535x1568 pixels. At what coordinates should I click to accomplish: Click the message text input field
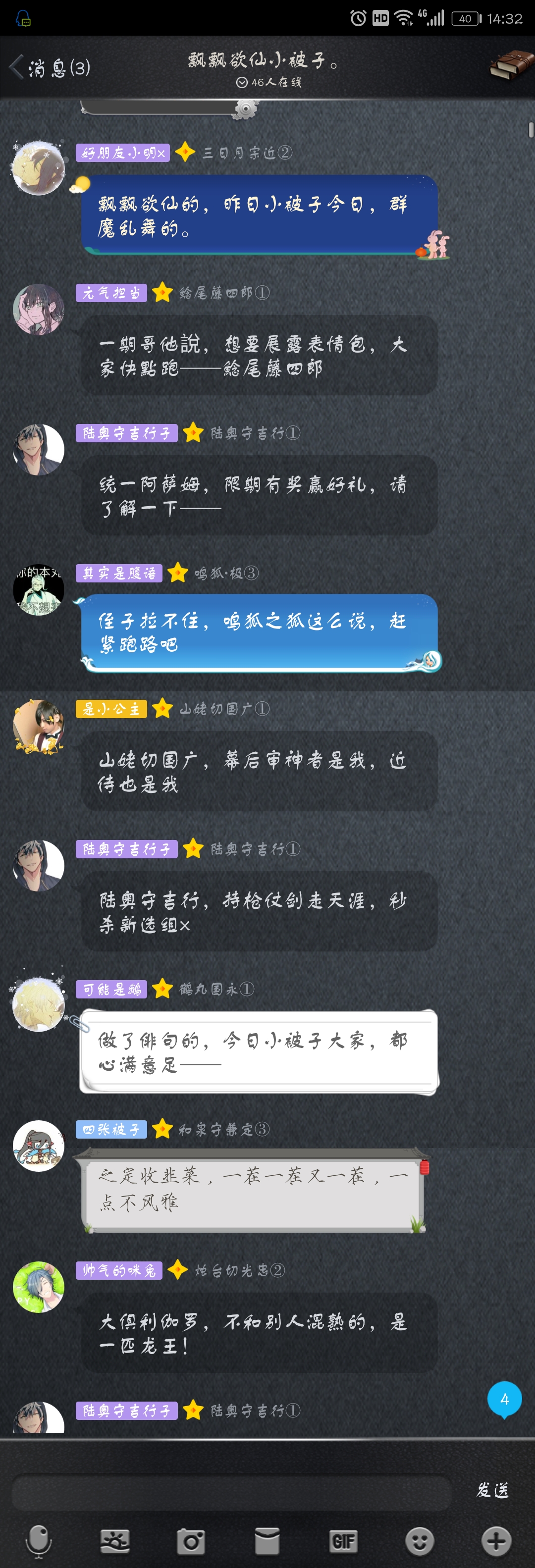coord(231,1491)
